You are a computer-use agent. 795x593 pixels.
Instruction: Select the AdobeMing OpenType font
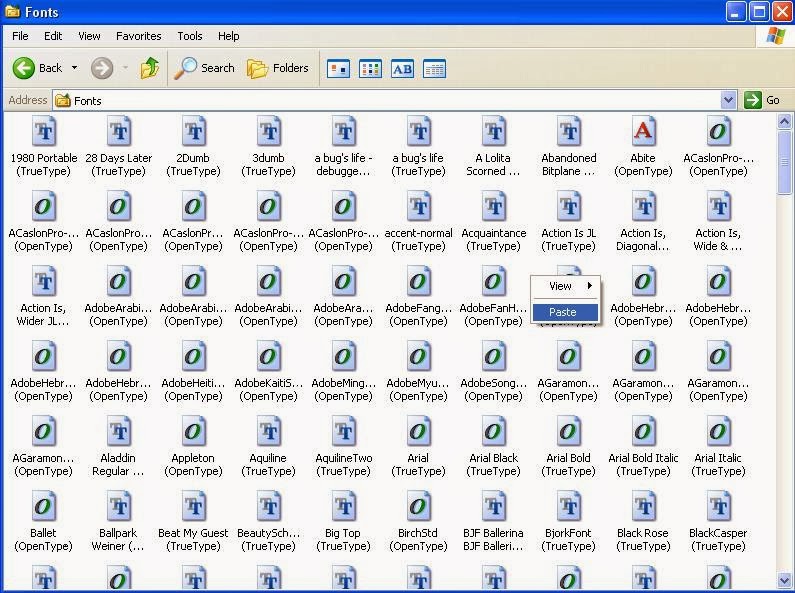pyautogui.click(x=343, y=372)
